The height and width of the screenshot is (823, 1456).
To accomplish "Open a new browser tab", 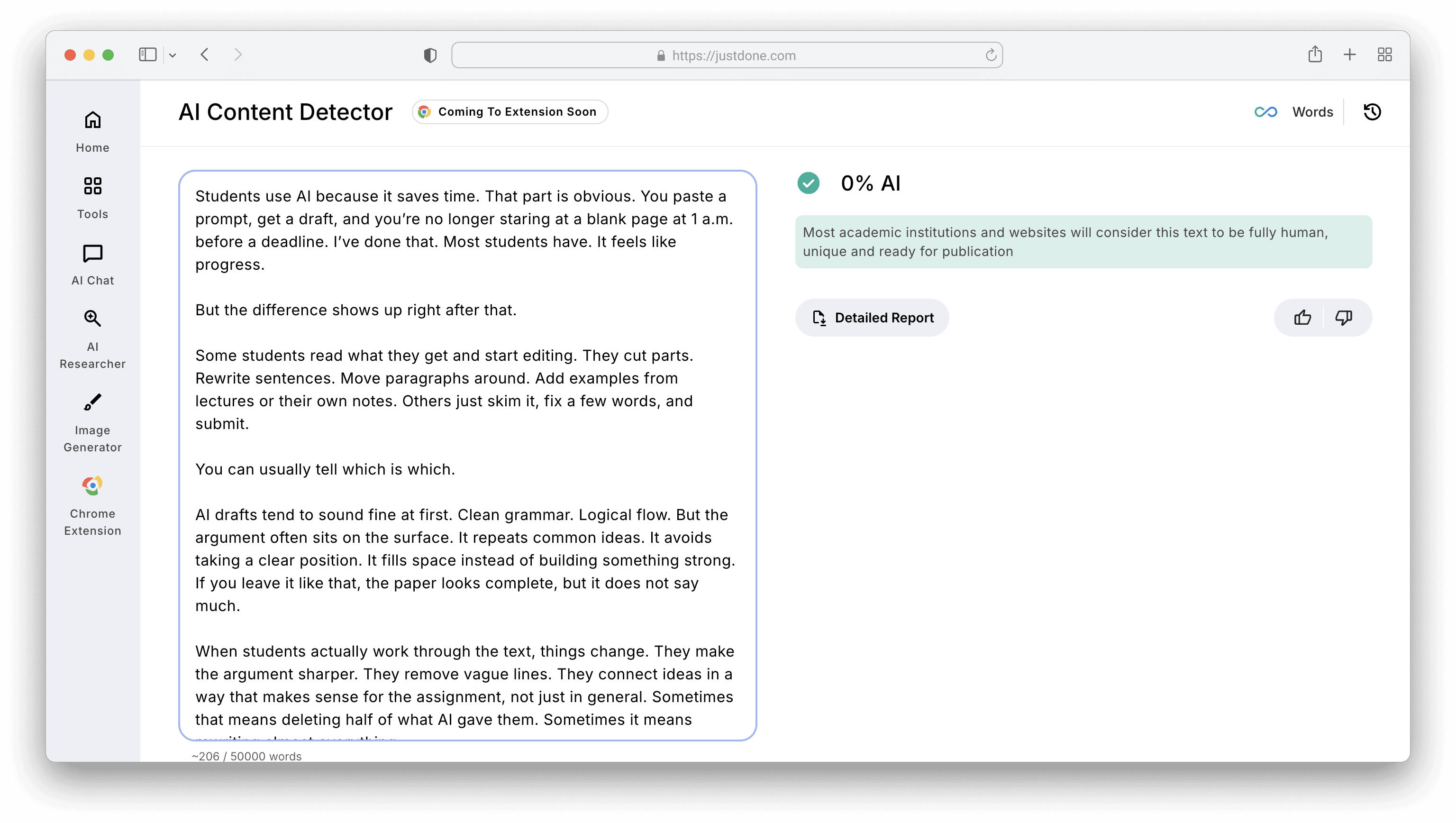I will [1350, 55].
